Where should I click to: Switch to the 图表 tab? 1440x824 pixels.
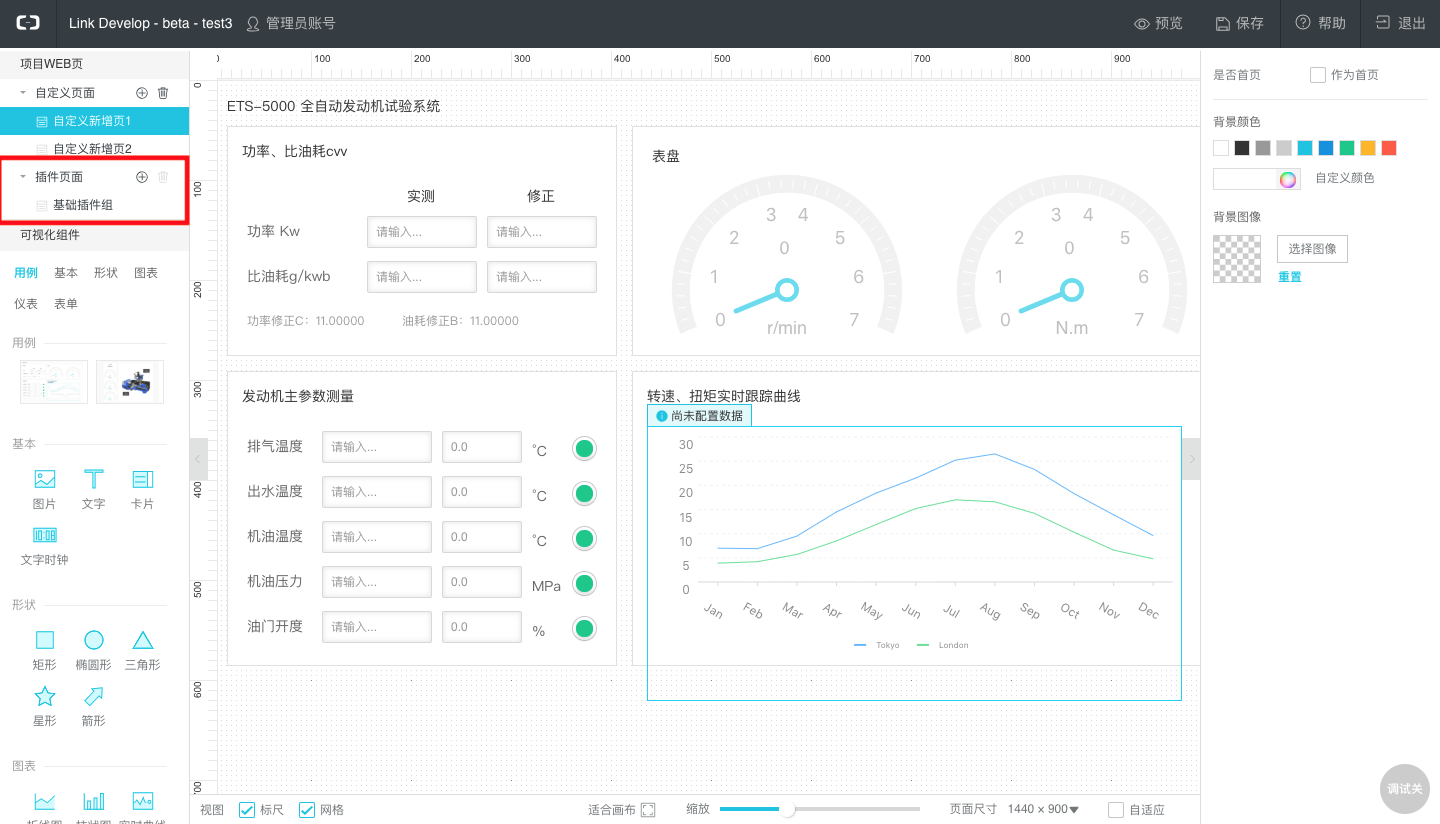(x=146, y=273)
